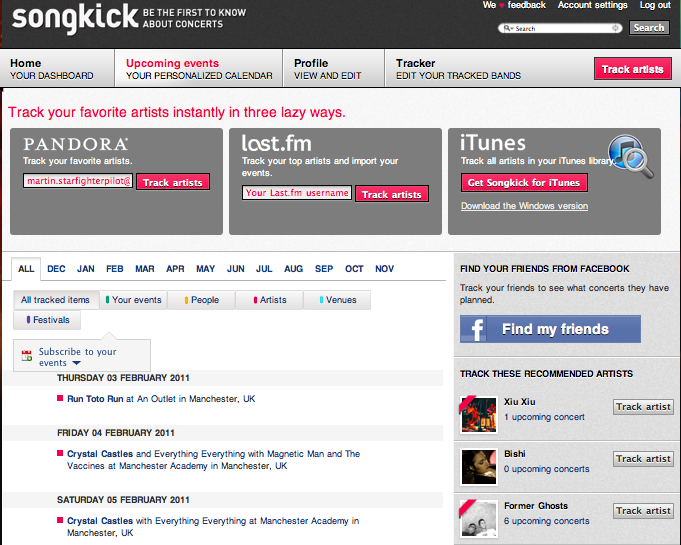
Task: Select the OCT month tab
Action: 354,269
